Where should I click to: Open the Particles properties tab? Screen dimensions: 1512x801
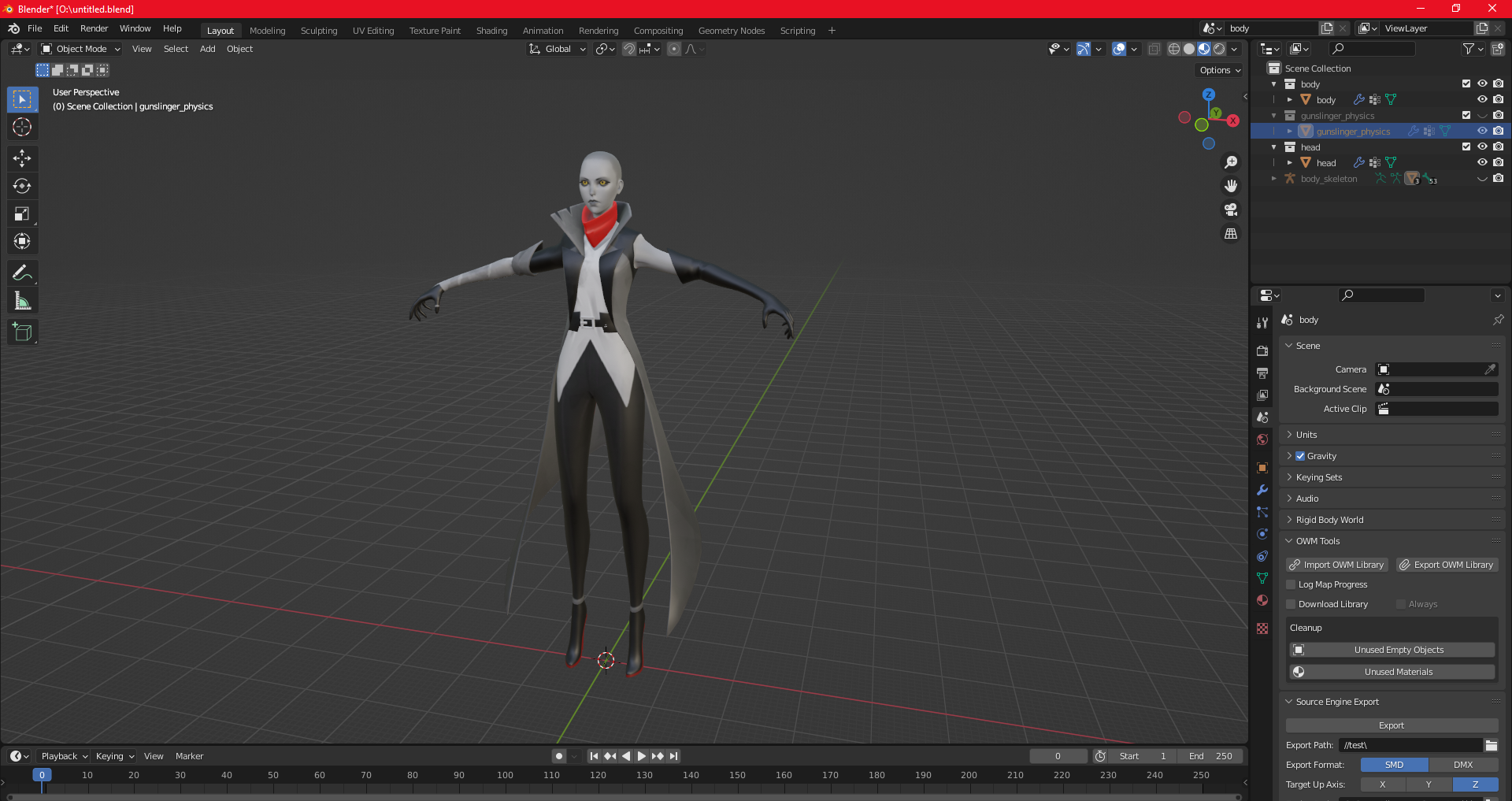pos(1262,512)
